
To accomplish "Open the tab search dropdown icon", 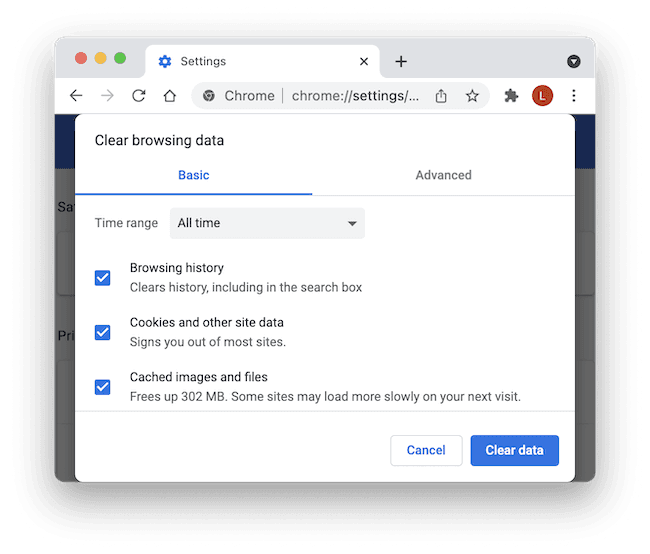I will point(574,61).
